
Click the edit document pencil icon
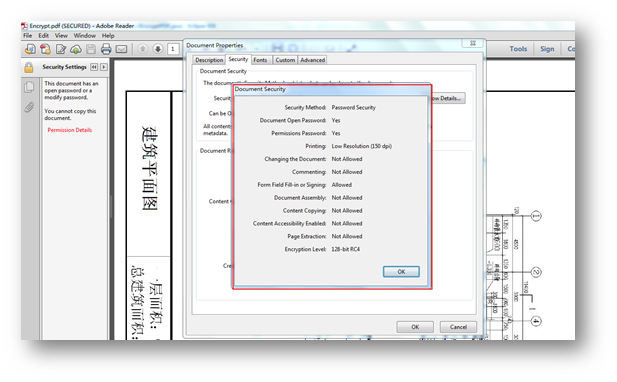(x=61, y=49)
